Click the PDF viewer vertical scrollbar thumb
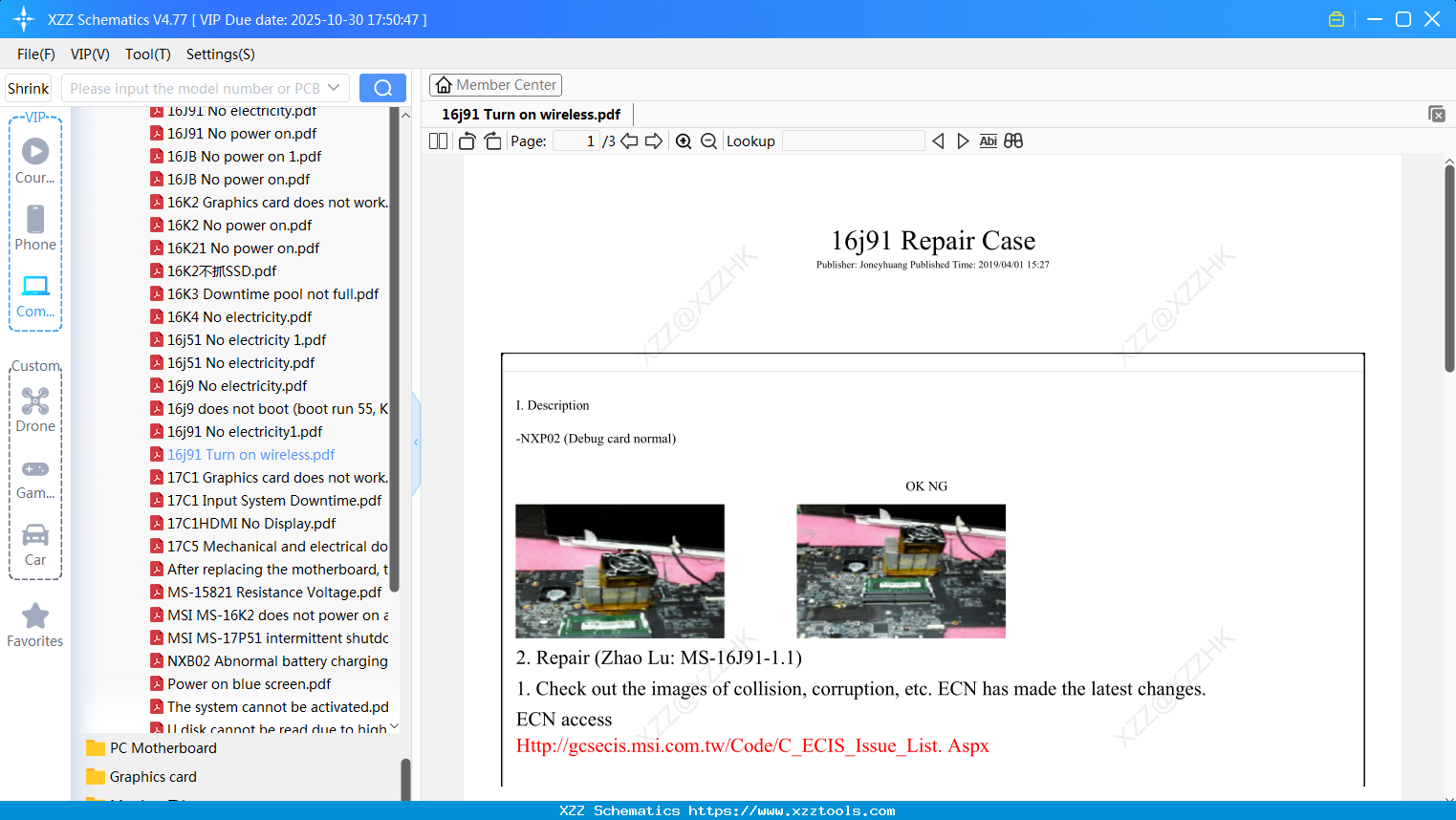The height and width of the screenshot is (820, 1456). pyautogui.click(x=1449, y=269)
